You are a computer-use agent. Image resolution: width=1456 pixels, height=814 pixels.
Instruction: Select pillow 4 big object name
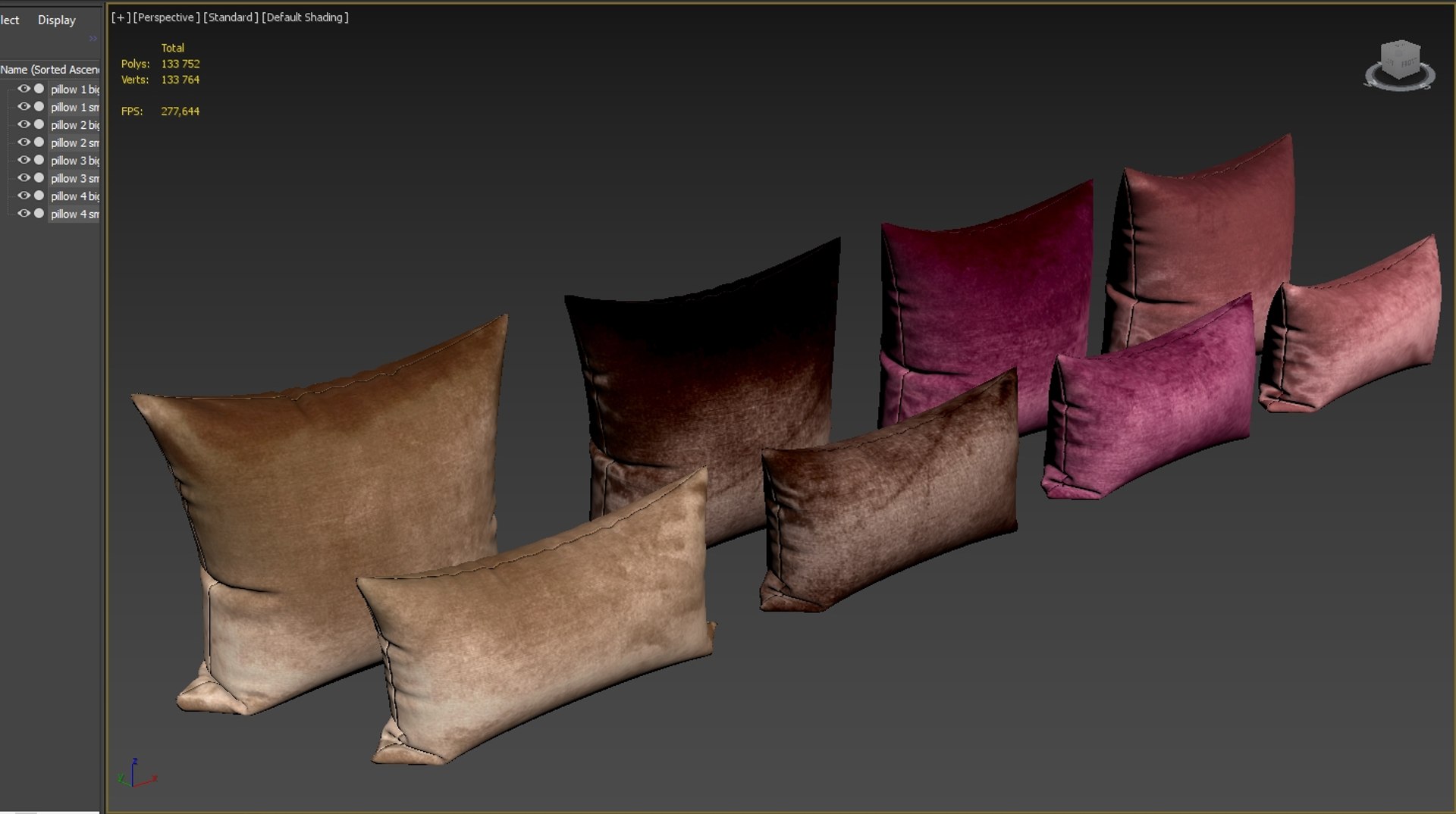(x=74, y=196)
